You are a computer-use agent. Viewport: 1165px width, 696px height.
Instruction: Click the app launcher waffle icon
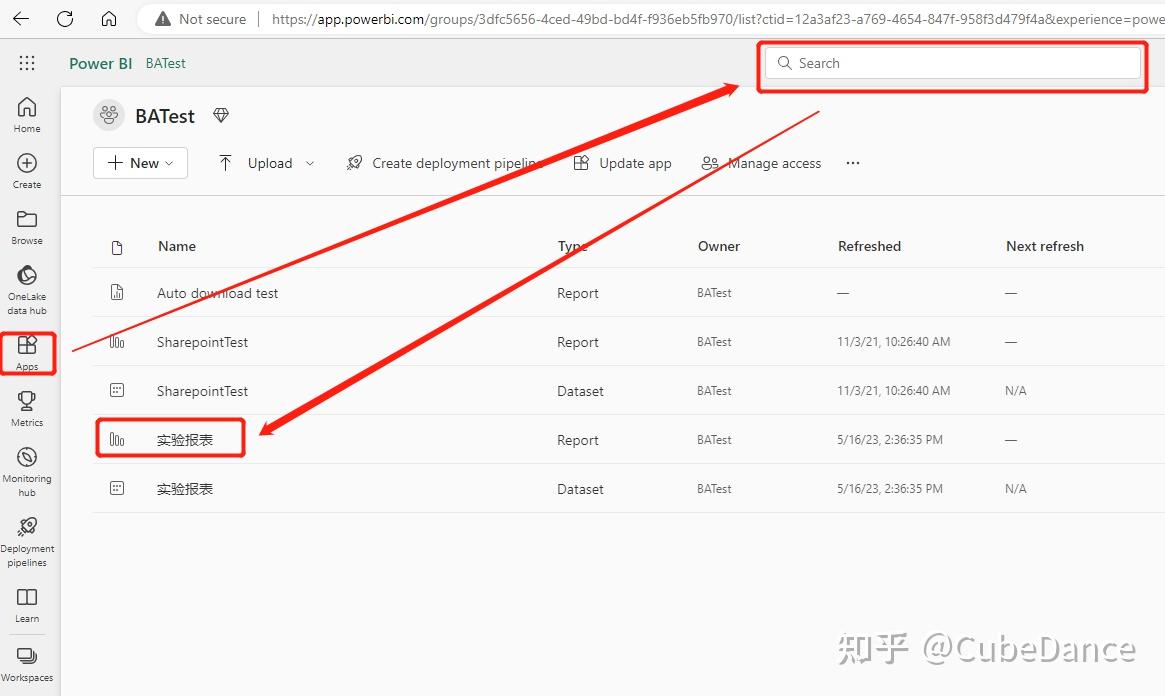27,63
